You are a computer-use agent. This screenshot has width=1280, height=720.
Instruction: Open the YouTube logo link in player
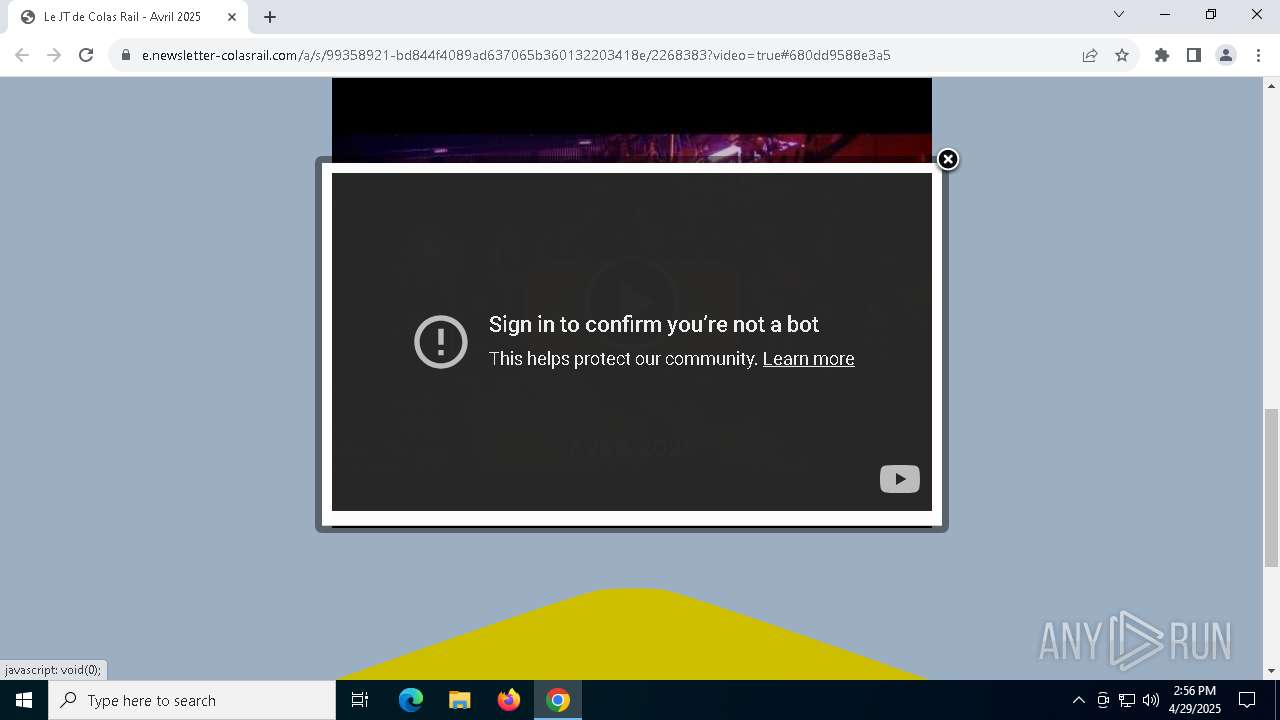click(x=900, y=479)
